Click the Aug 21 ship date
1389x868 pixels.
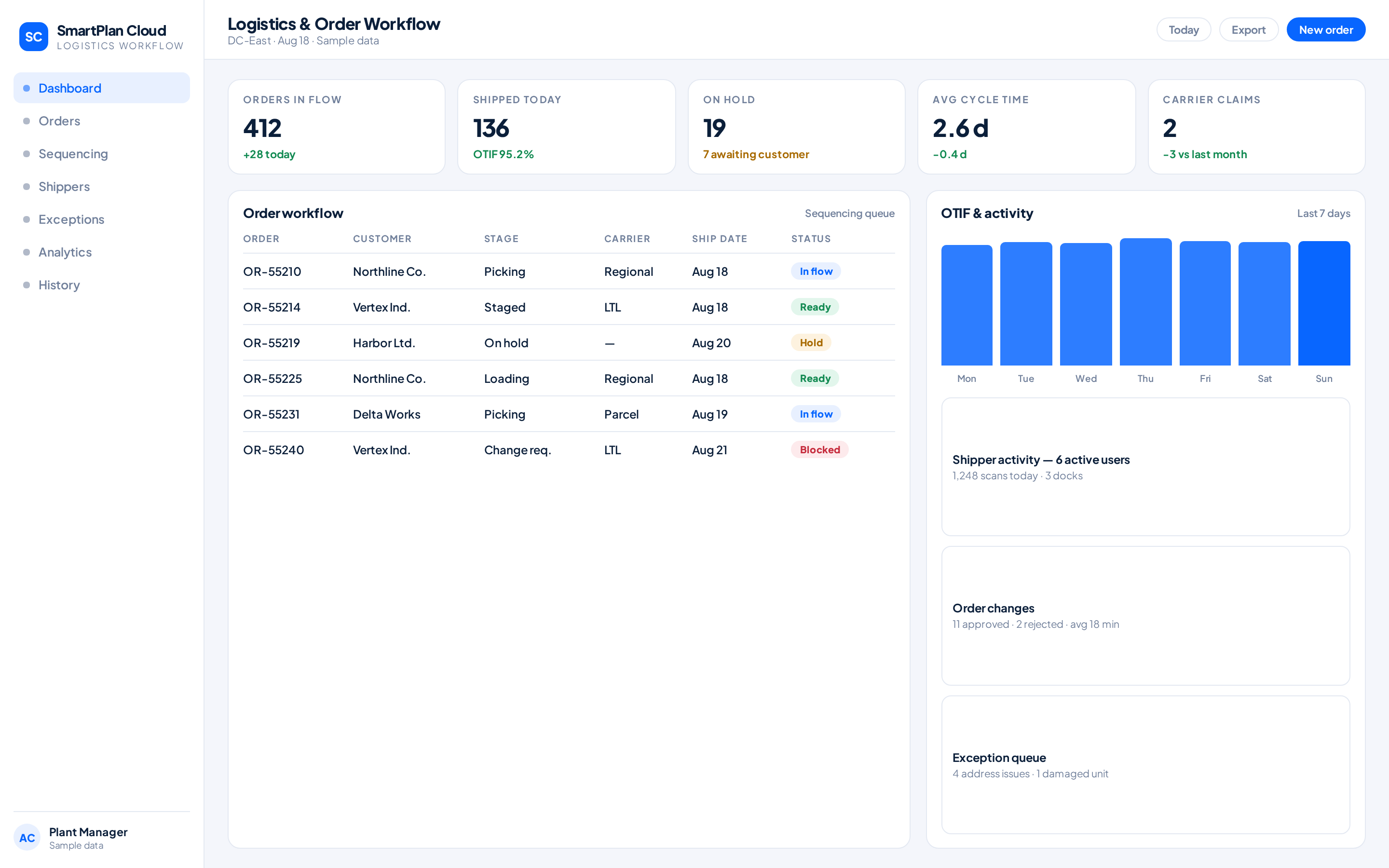pos(709,449)
